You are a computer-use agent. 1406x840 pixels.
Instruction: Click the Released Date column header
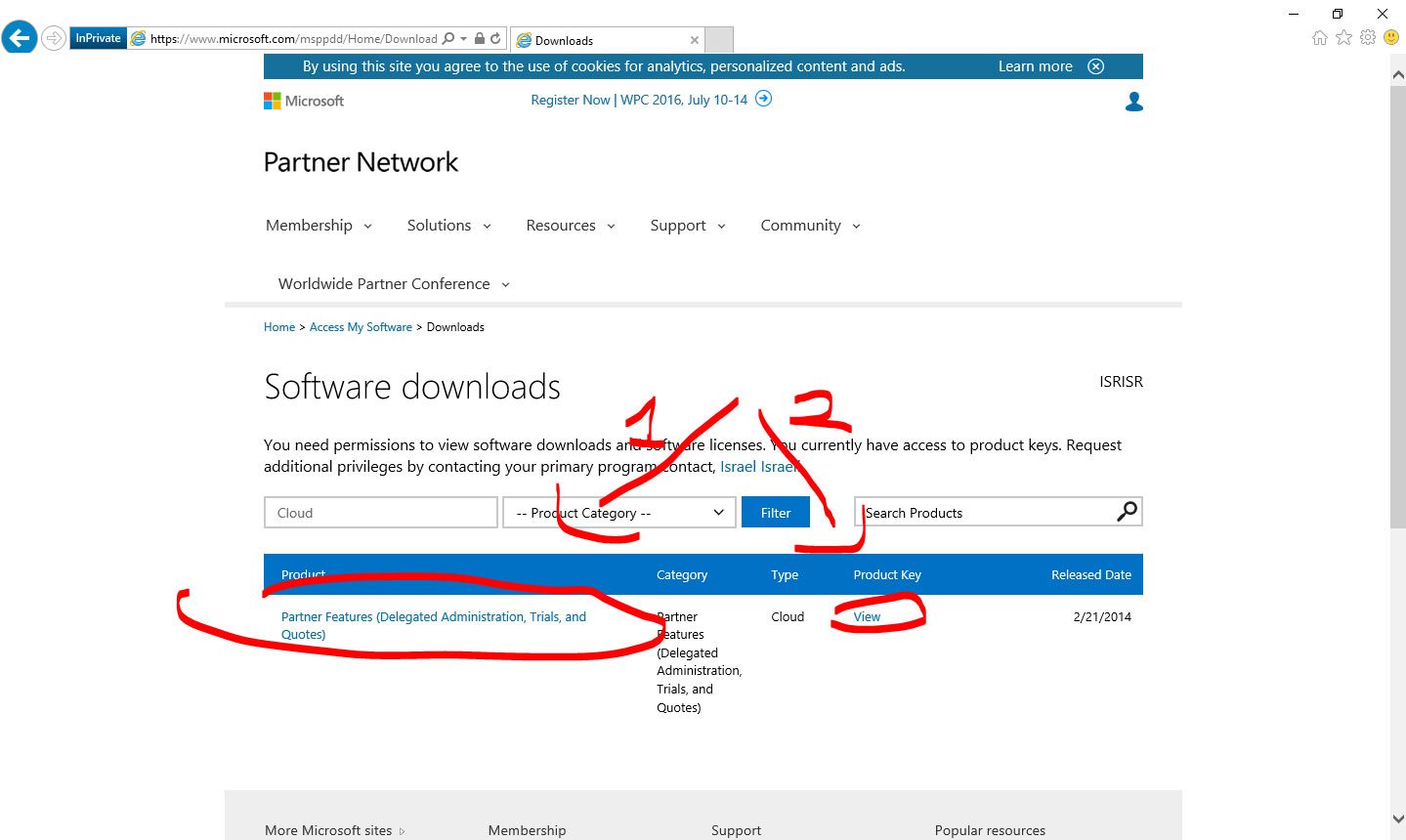[x=1091, y=575]
